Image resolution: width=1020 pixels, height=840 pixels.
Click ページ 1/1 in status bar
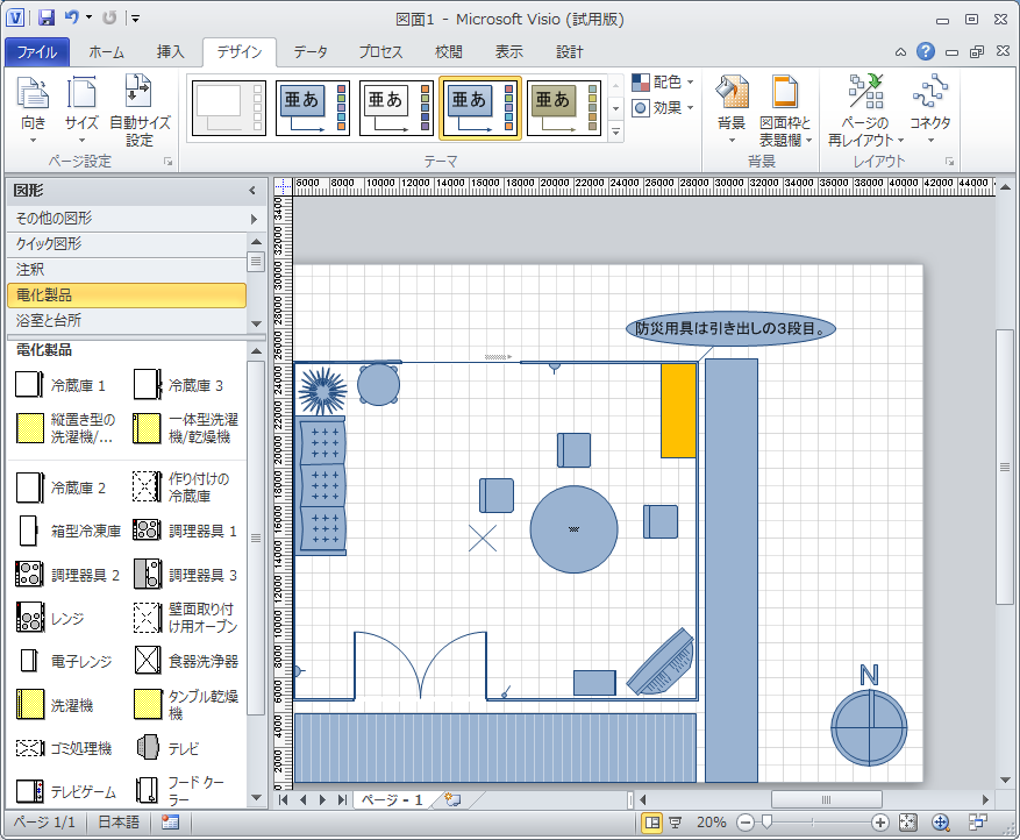pyautogui.click(x=44, y=822)
